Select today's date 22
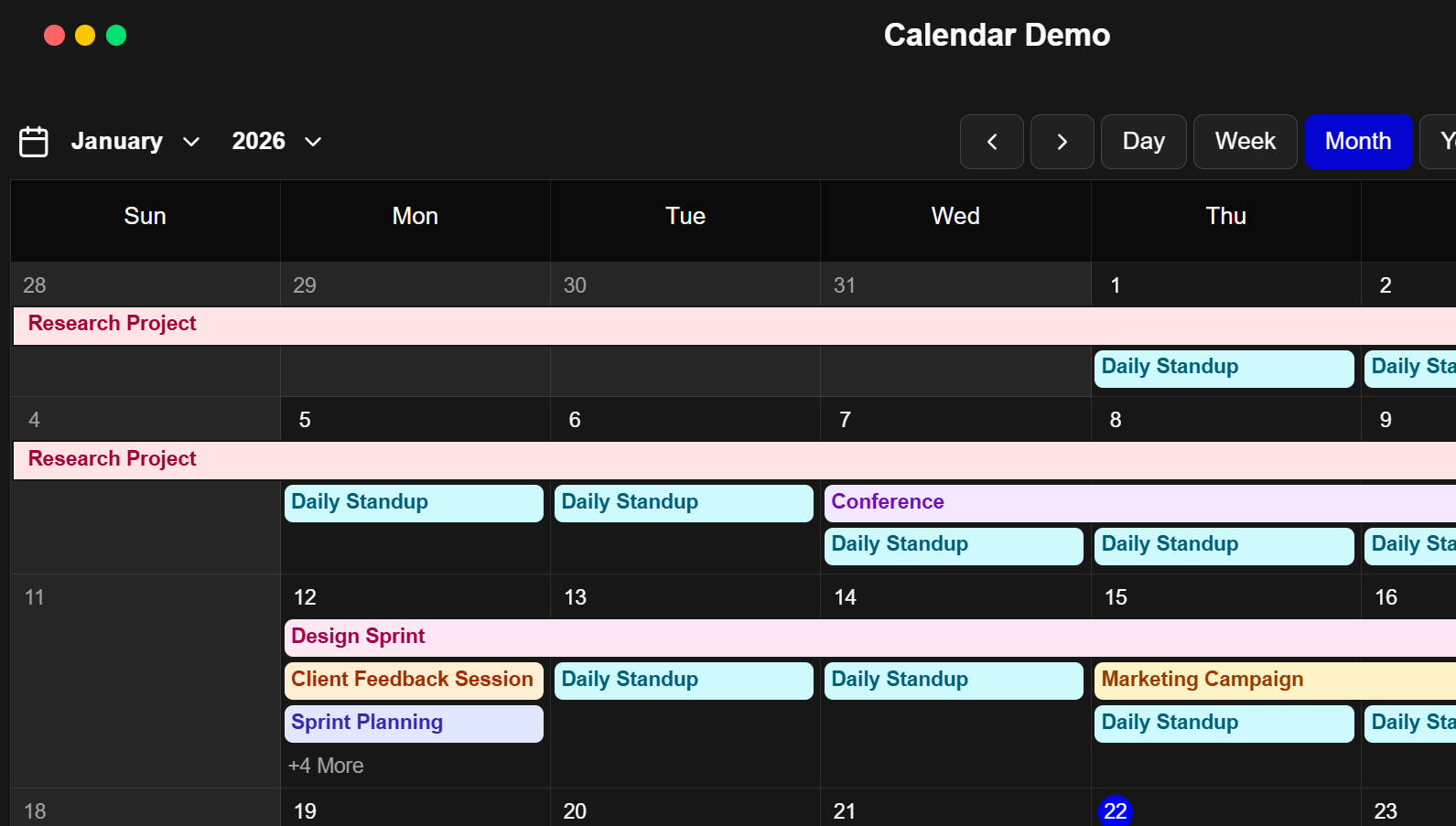 [x=1116, y=811]
